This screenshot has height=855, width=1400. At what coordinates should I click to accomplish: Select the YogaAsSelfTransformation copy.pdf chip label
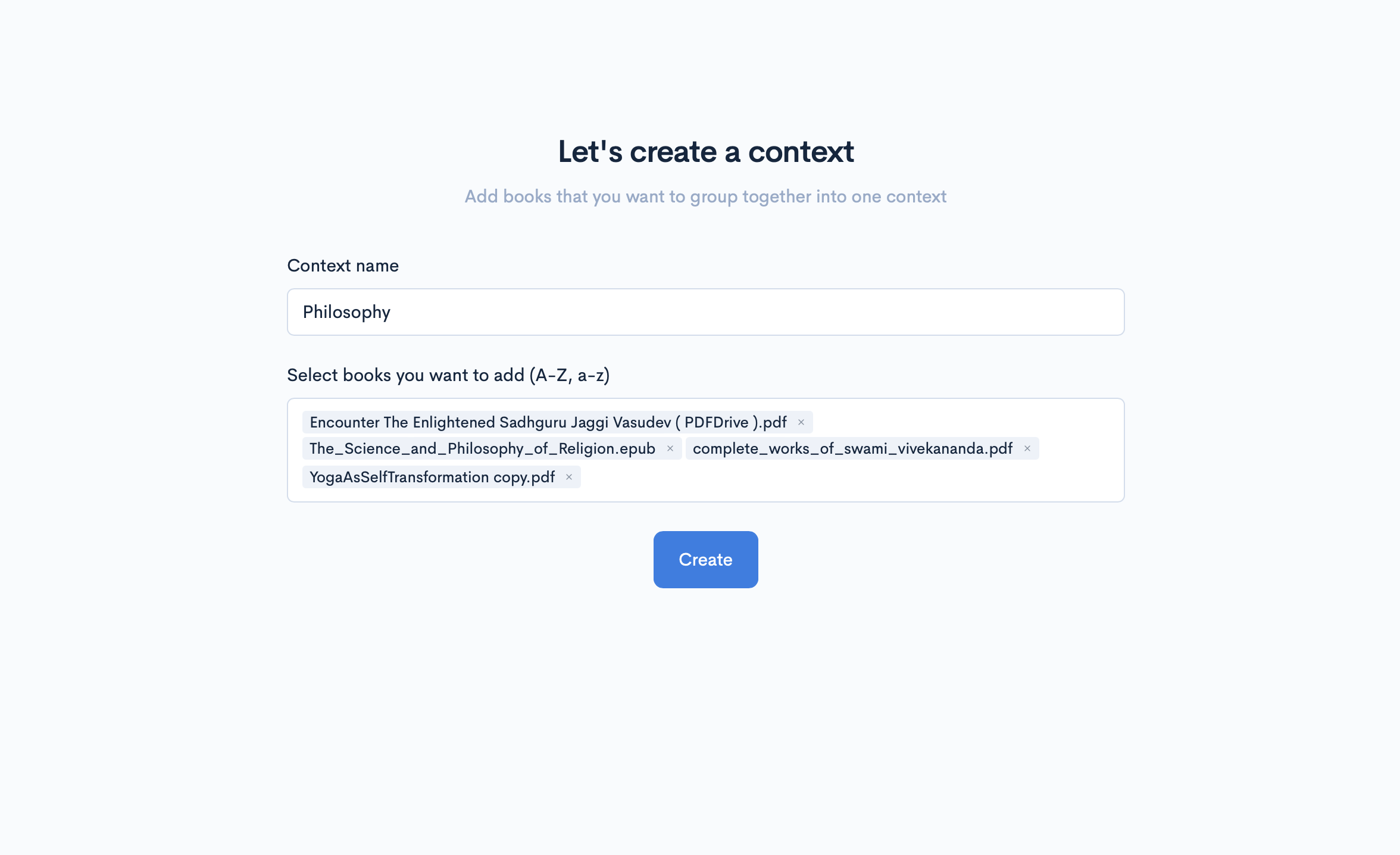[x=432, y=477]
